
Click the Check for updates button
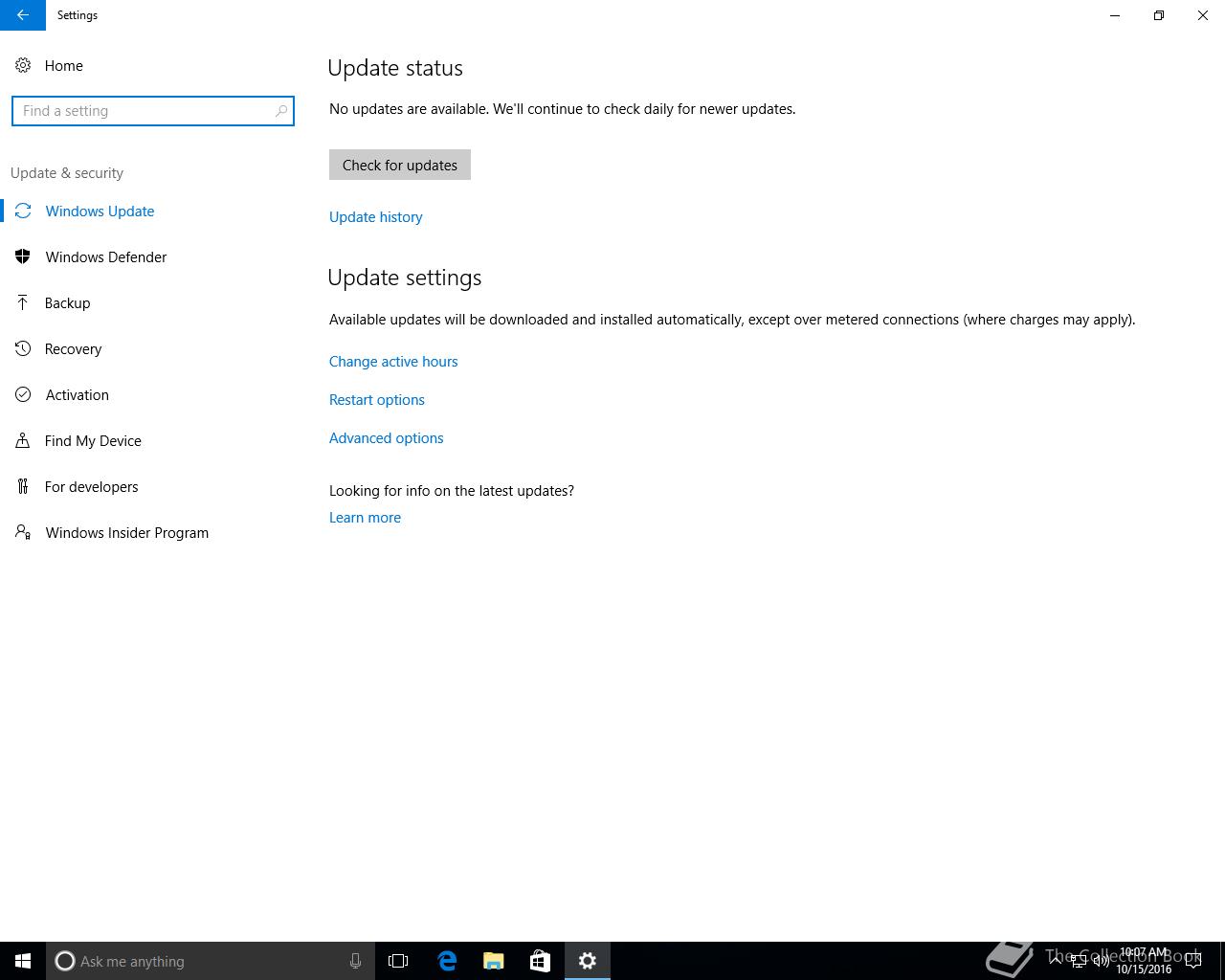coord(400,165)
